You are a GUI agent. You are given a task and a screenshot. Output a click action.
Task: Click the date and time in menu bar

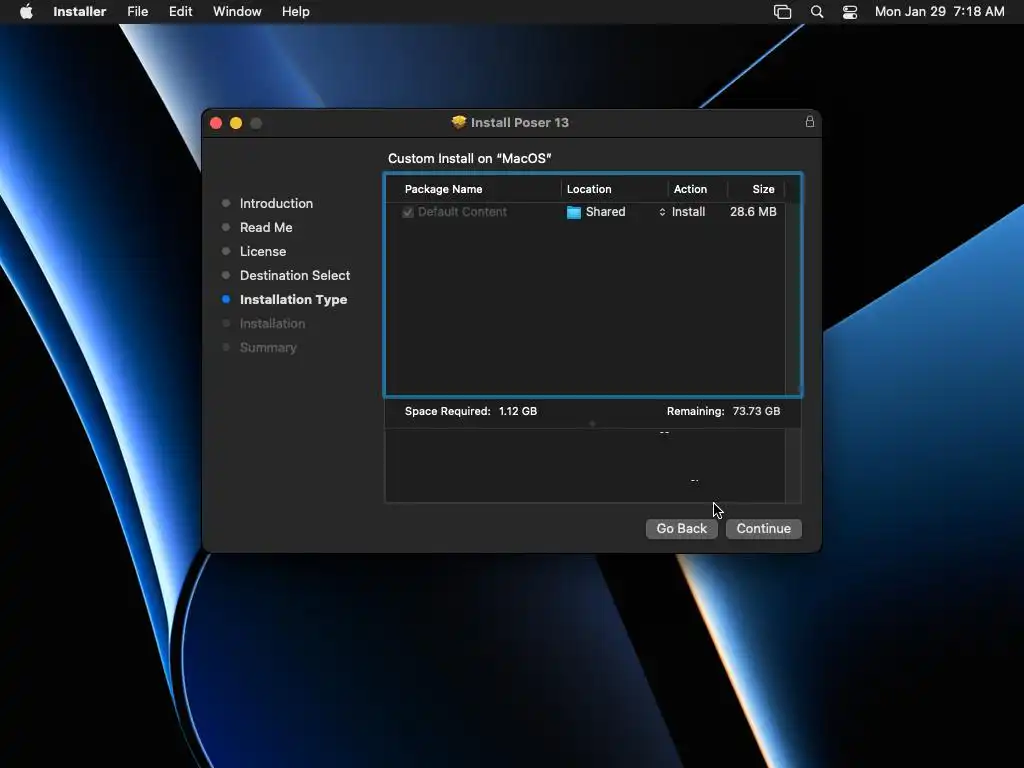(x=939, y=12)
